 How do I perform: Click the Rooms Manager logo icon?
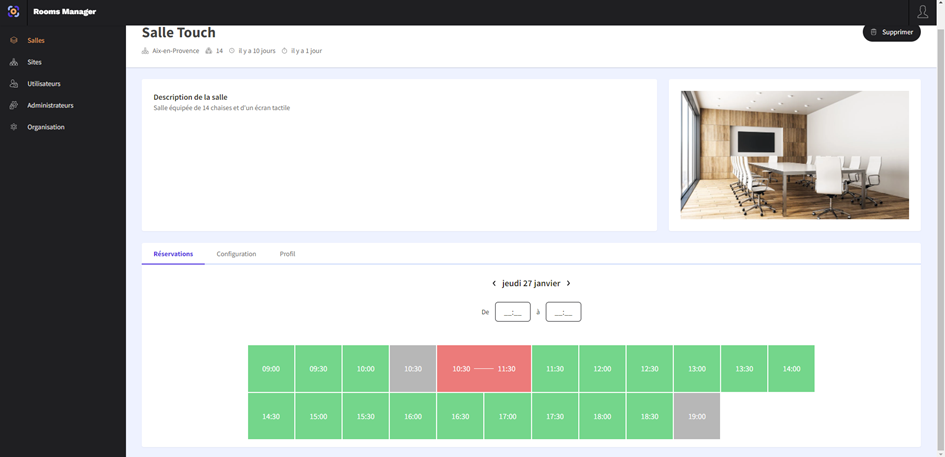click(13, 12)
